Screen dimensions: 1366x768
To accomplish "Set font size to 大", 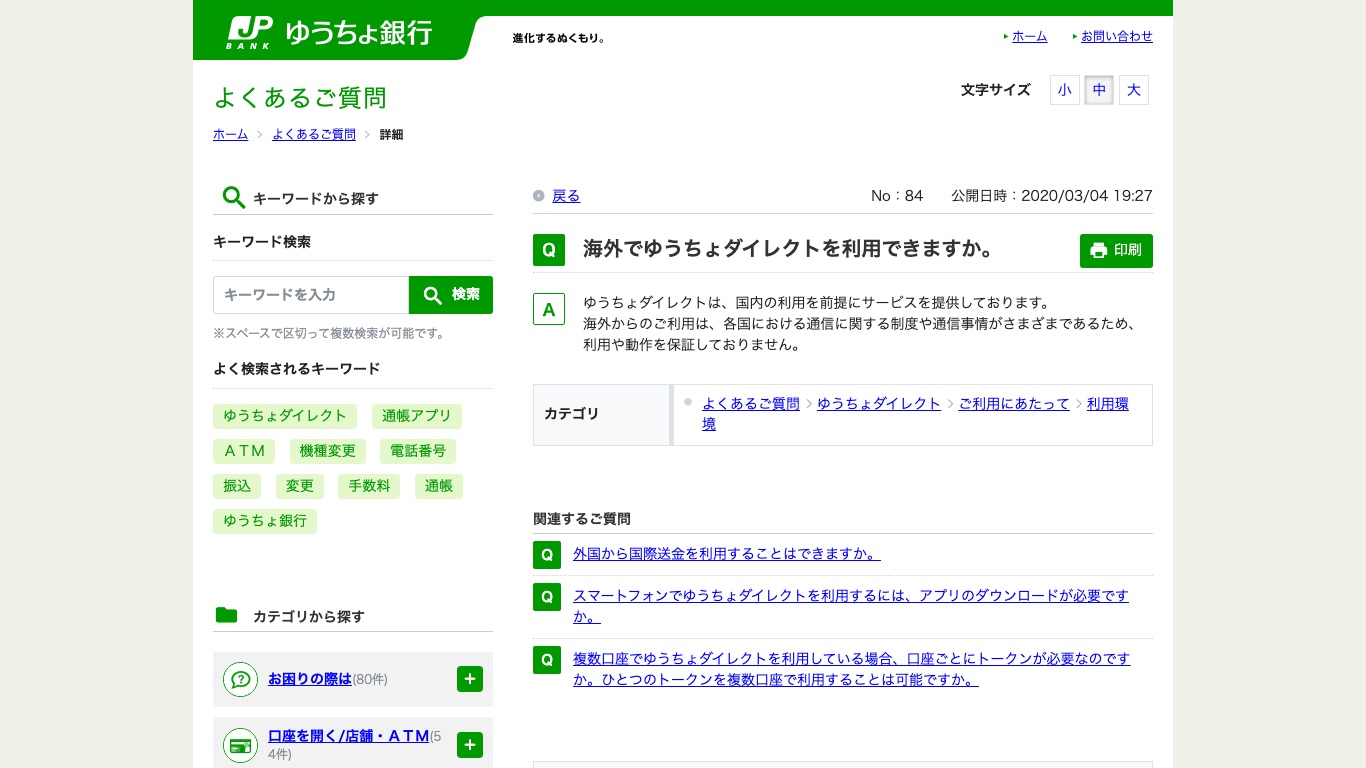I will pos(1134,90).
